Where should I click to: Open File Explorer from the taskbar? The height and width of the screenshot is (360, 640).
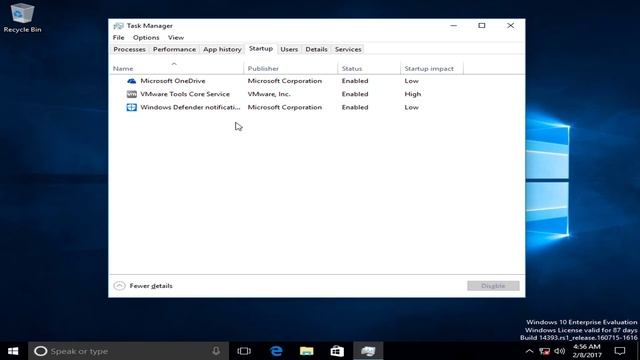[x=307, y=351]
